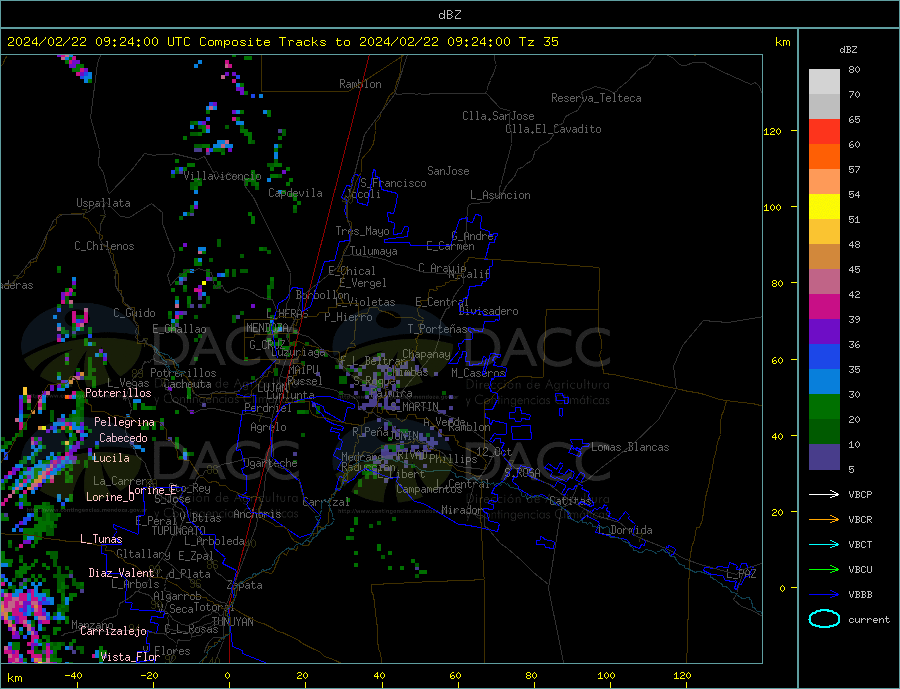Click the 'Cabecedo' station label
Image resolution: width=900 pixels, height=689 pixels.
[x=123, y=438]
